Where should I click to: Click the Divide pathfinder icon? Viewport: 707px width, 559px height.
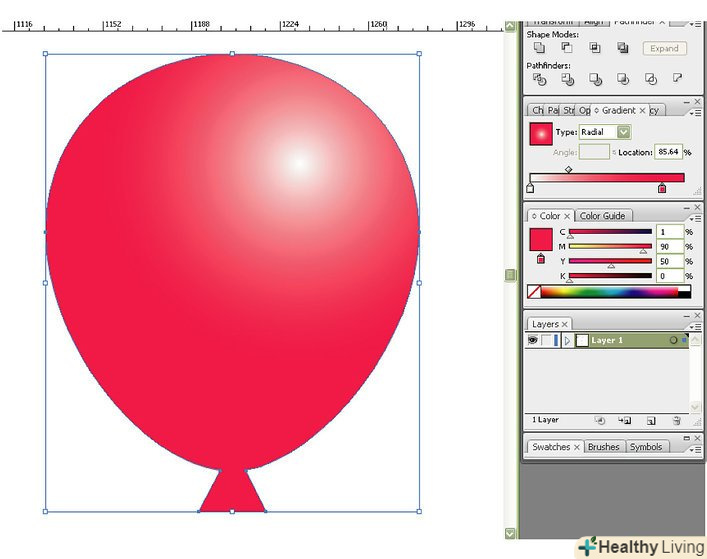click(540, 78)
